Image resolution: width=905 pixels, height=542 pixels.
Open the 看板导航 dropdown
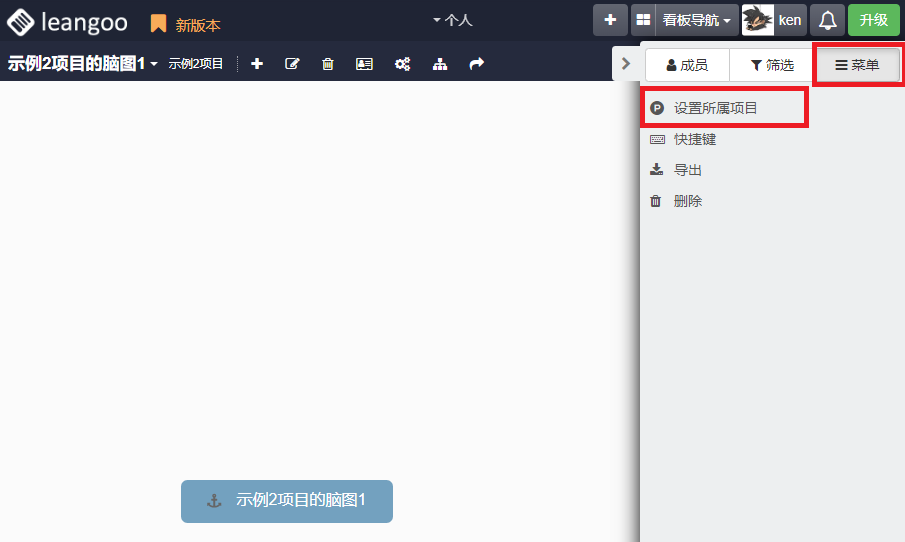point(698,20)
